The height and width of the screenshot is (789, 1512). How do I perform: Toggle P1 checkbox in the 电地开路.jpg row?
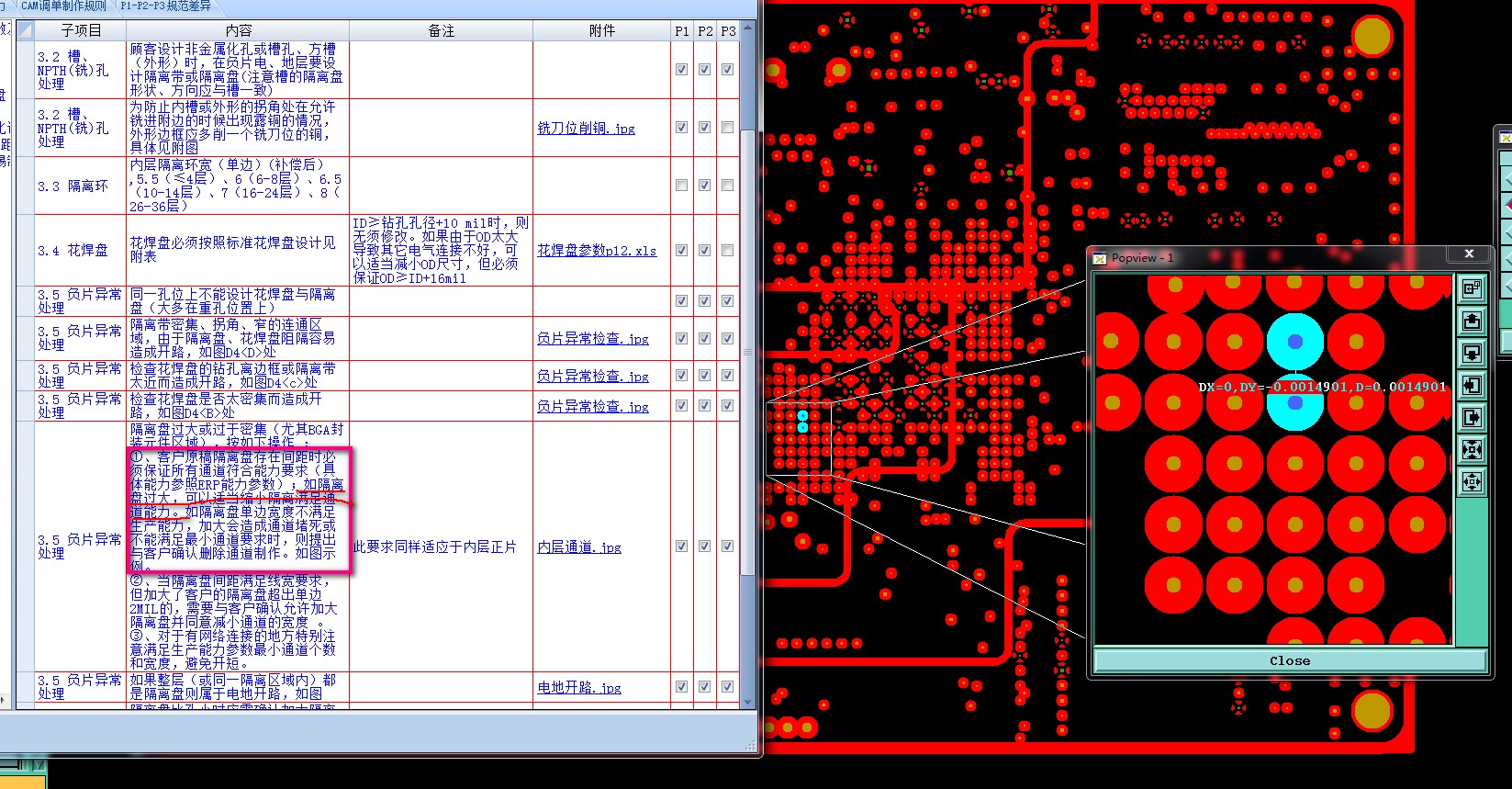[x=682, y=687]
